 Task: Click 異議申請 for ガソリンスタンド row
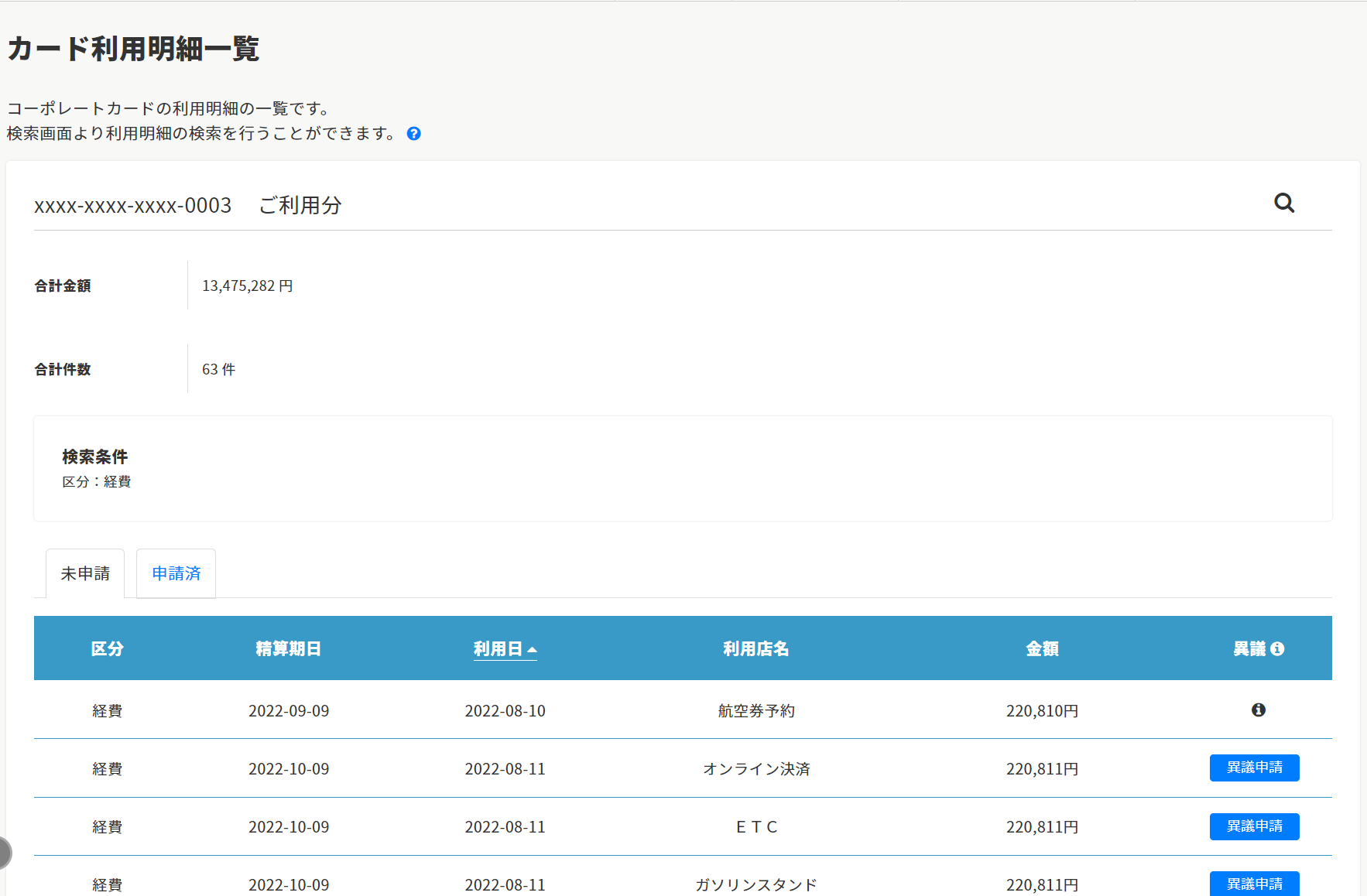click(1254, 884)
